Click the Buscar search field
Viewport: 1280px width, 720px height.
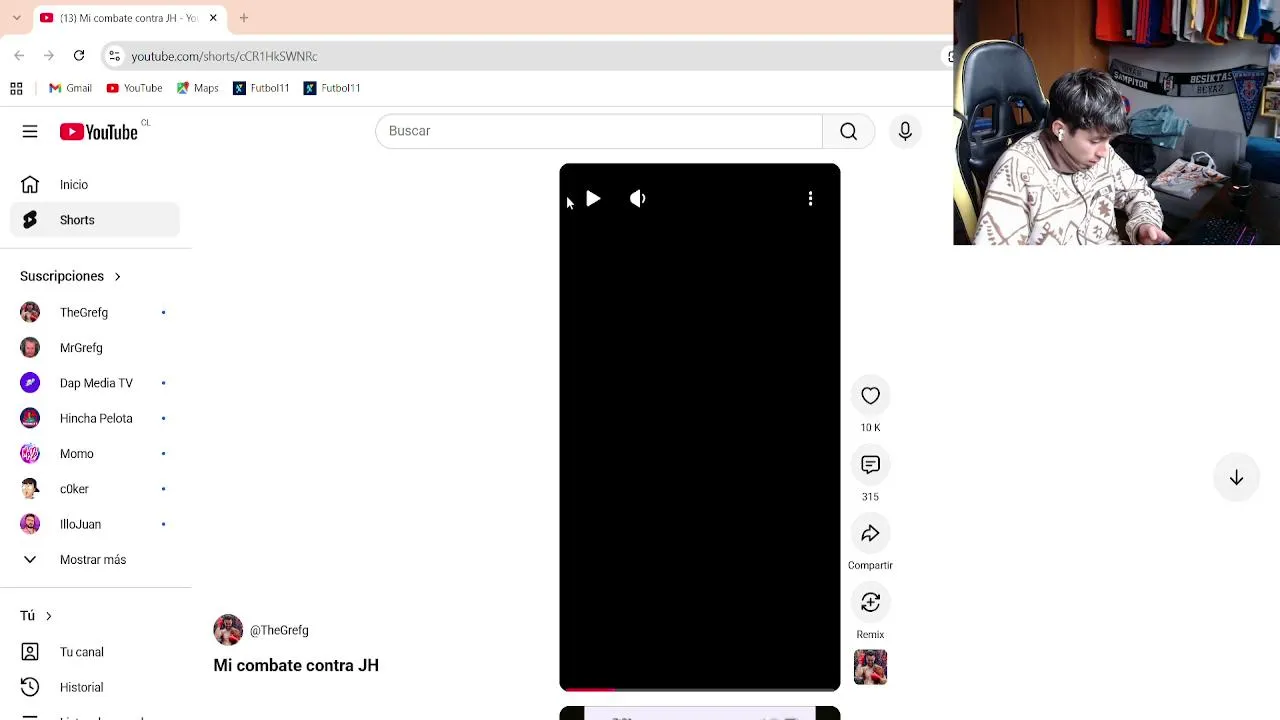pos(599,131)
